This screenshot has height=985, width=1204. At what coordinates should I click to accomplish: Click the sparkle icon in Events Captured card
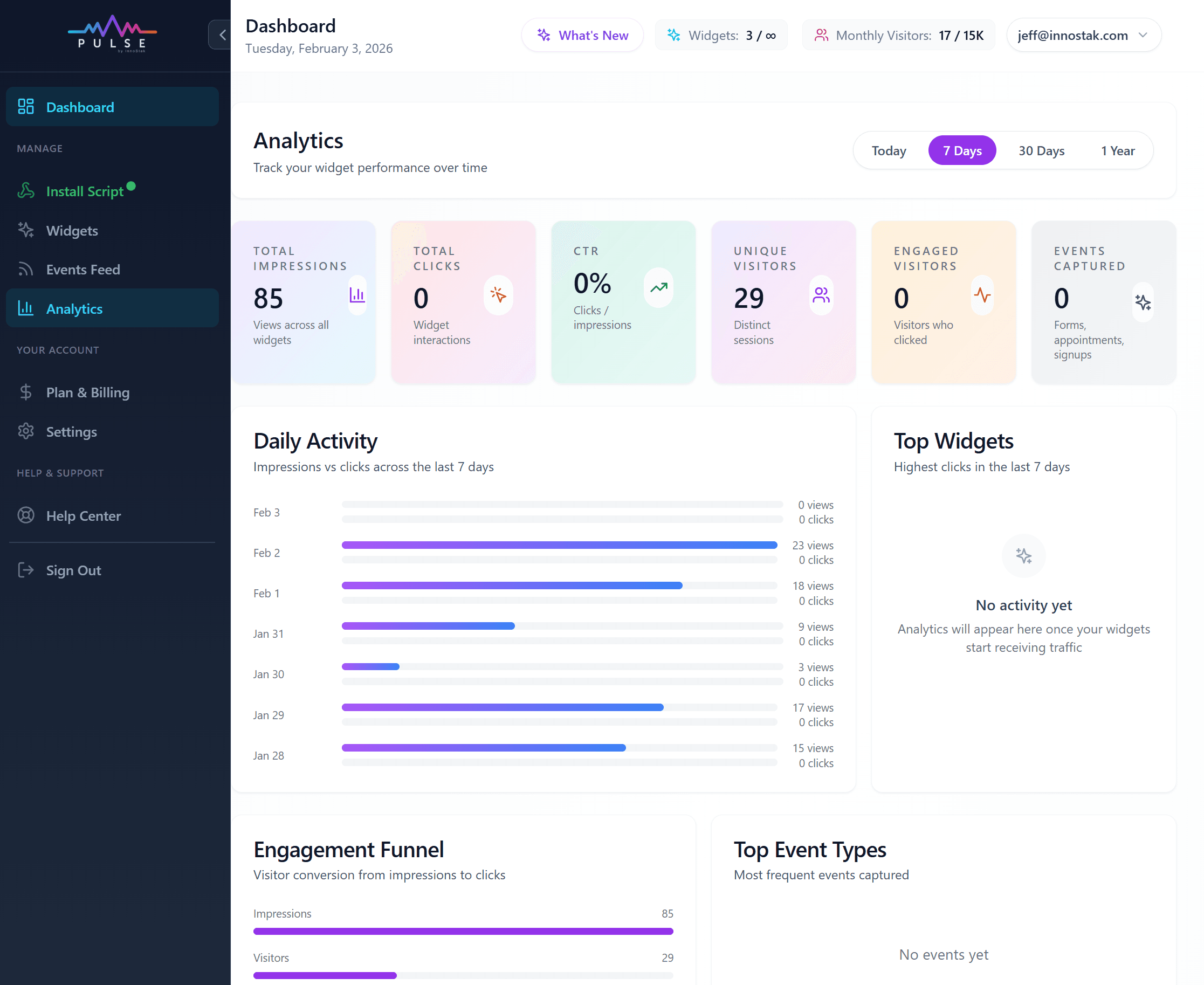pos(1143,302)
